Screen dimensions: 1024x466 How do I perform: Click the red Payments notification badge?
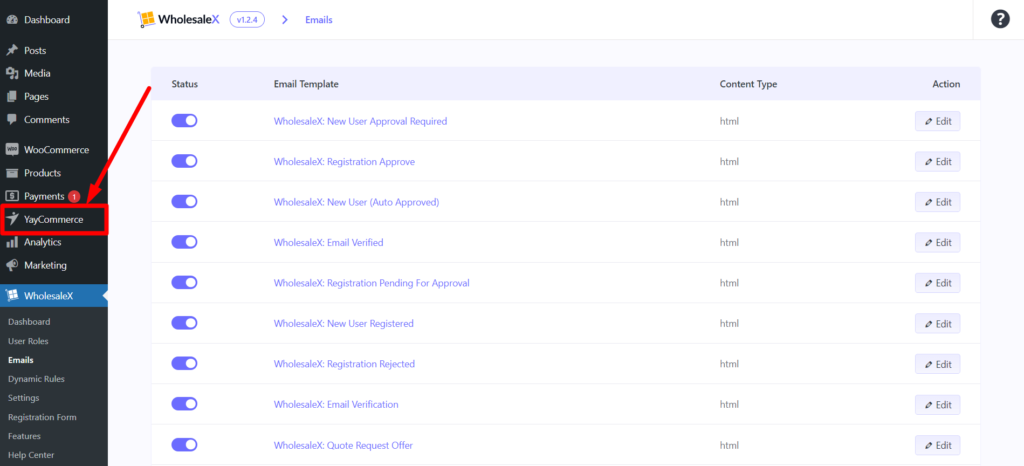point(74,196)
